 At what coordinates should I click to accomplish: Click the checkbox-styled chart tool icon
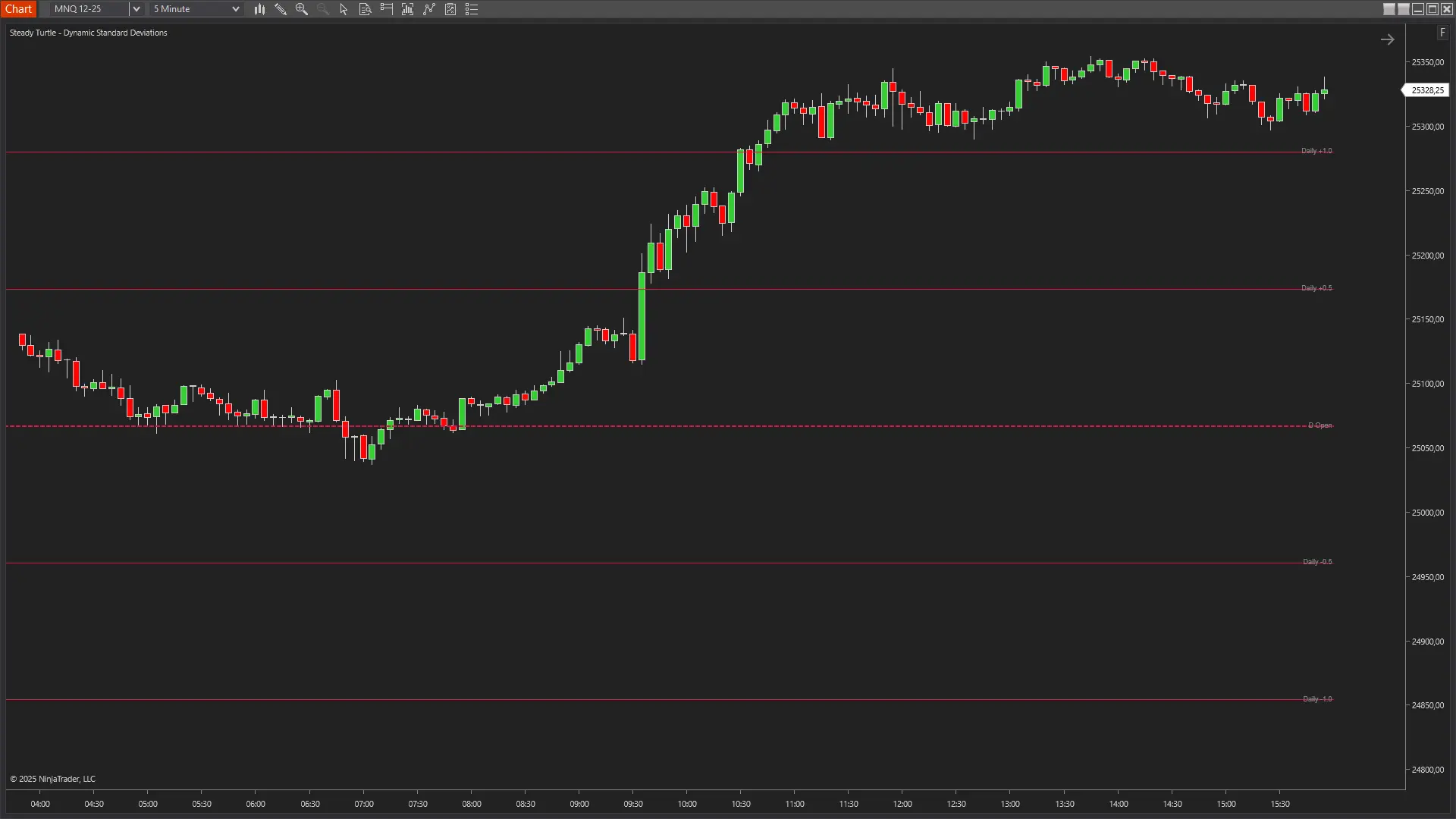point(450,9)
